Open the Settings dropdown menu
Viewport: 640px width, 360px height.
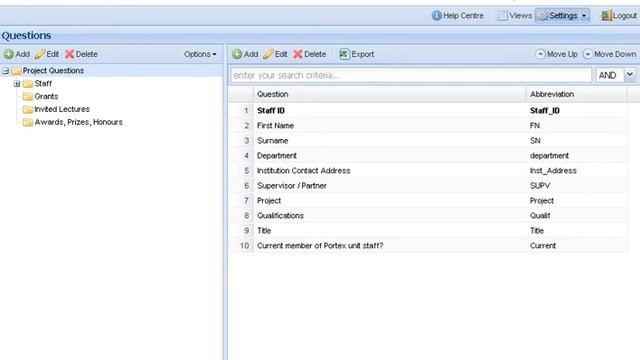click(562, 16)
